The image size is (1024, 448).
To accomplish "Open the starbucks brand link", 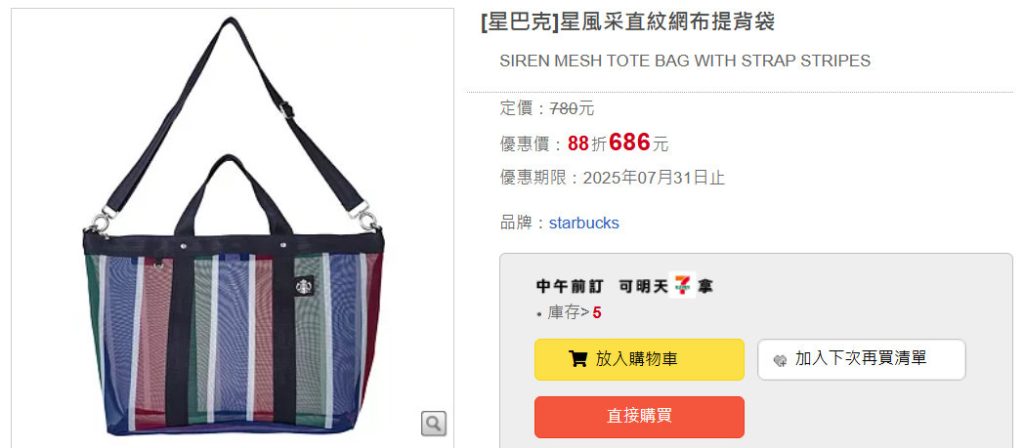I will tap(584, 223).
